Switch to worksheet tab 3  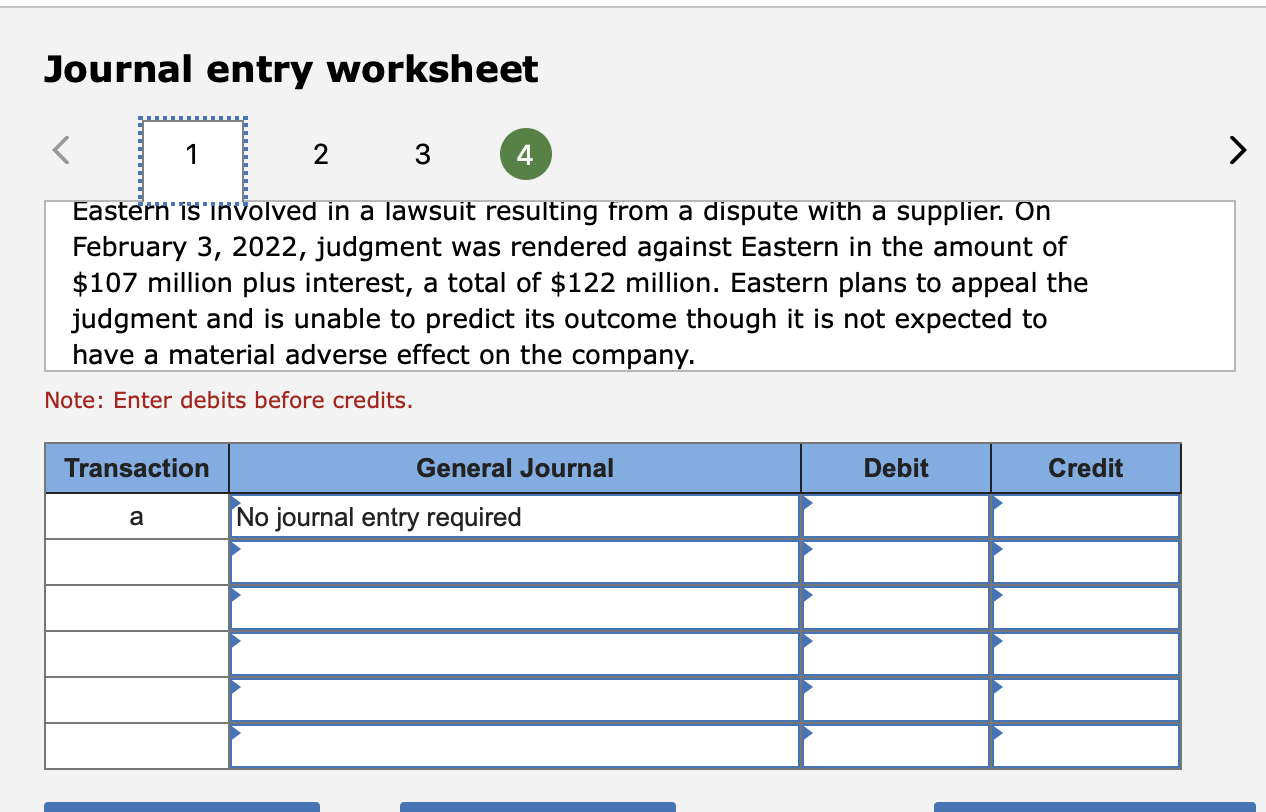coord(422,155)
